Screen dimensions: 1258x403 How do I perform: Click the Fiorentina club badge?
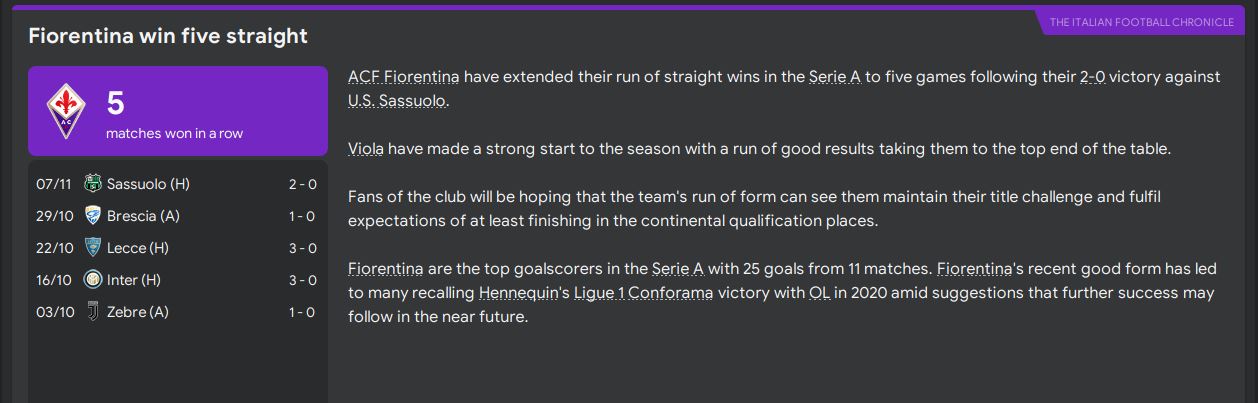point(68,111)
